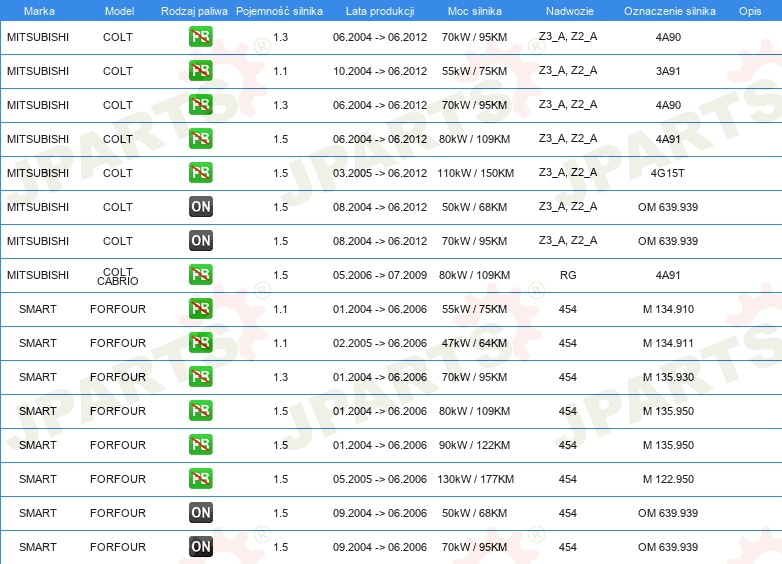Screen dimensions: 782x564
Task: Select engine code M 134.911
Action: pos(668,343)
